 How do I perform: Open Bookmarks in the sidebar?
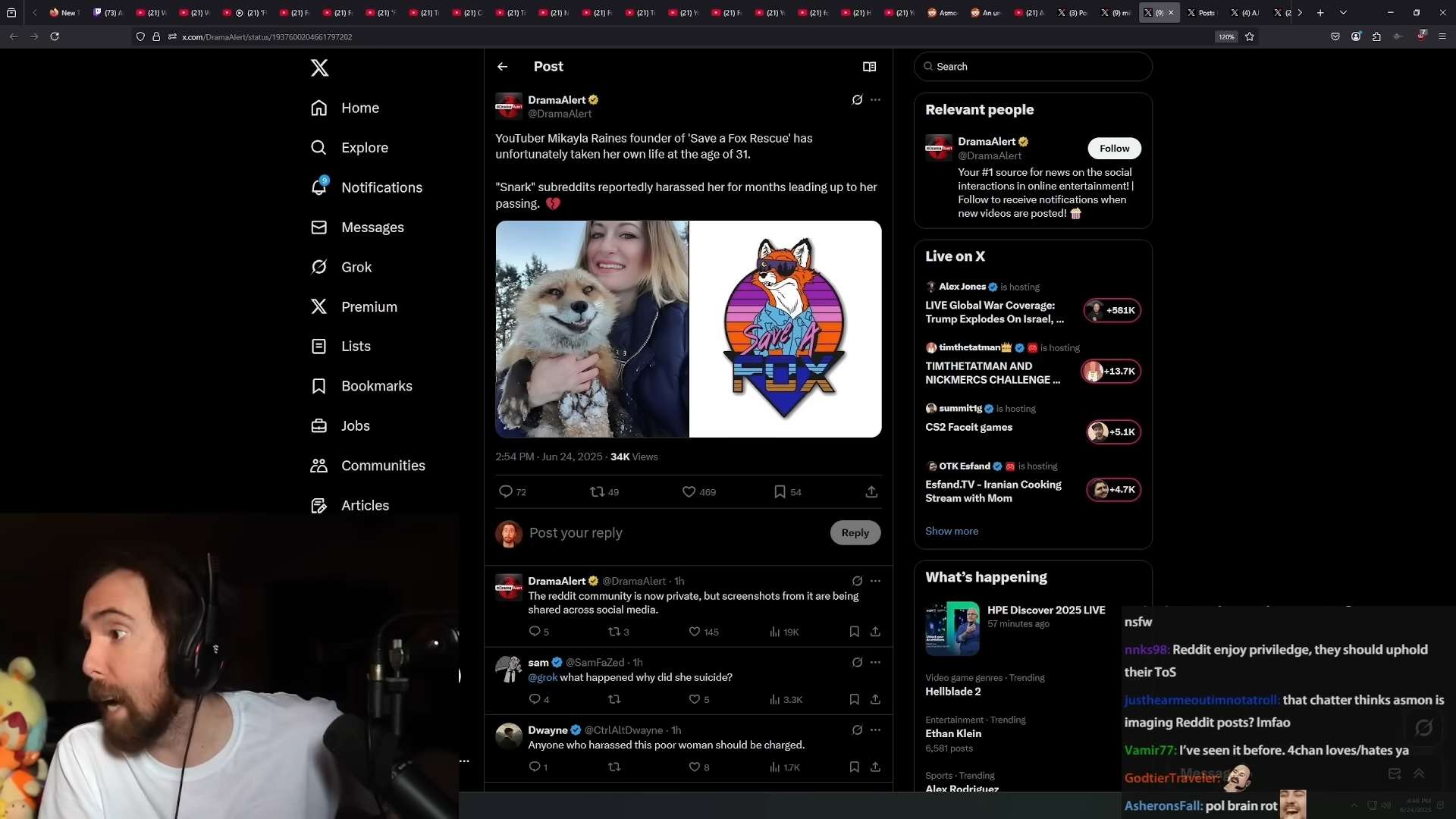362,386
